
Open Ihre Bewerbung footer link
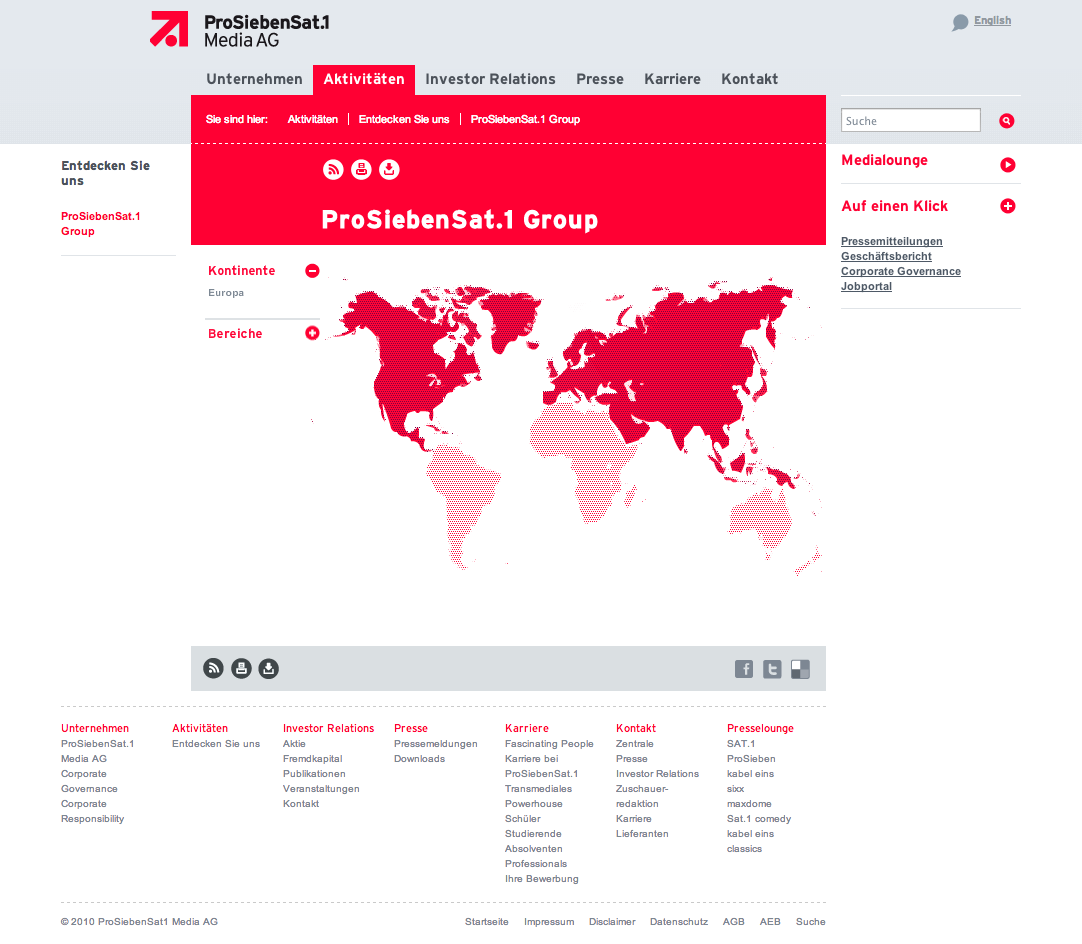[542, 879]
